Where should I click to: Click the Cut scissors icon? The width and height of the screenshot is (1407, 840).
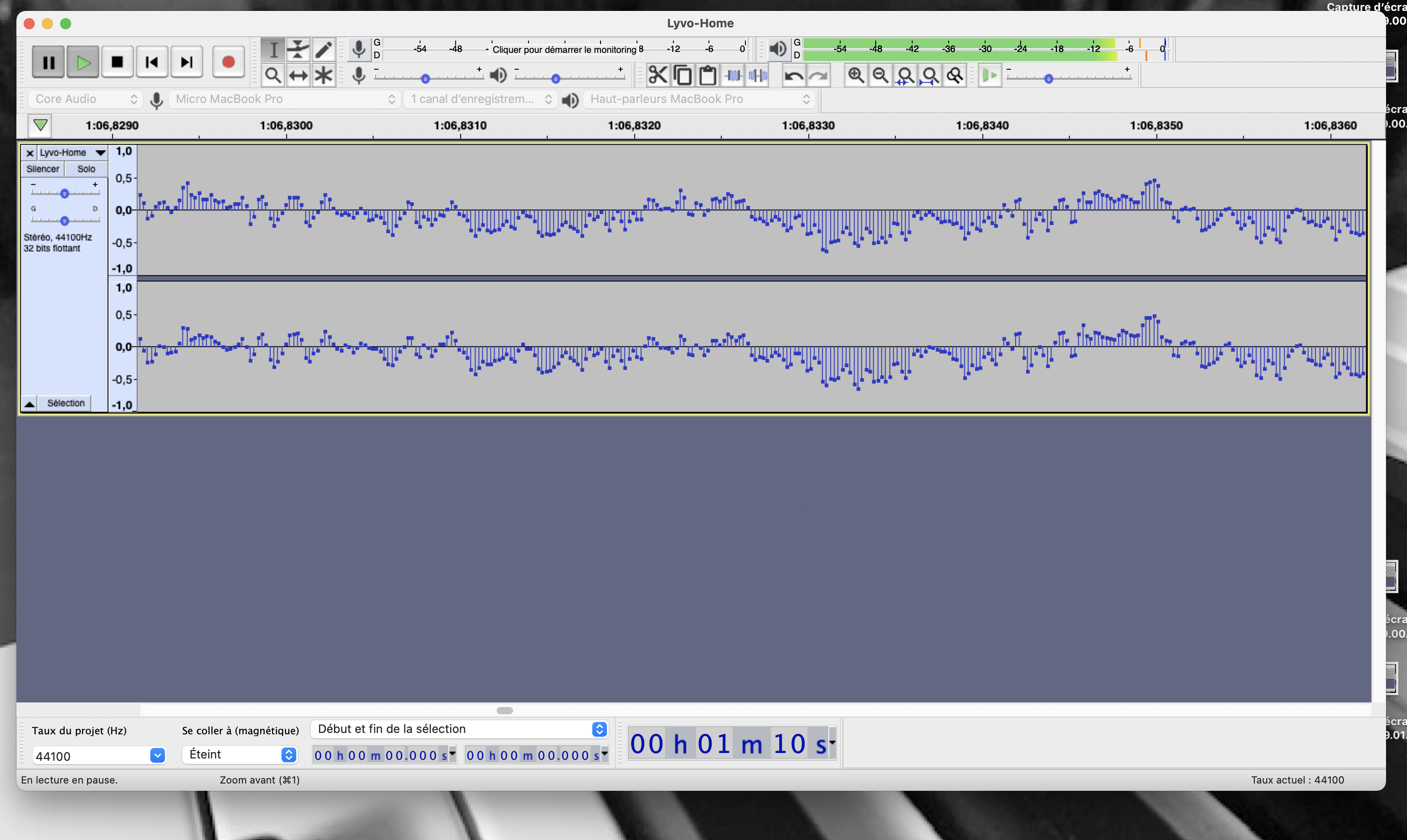[x=657, y=75]
